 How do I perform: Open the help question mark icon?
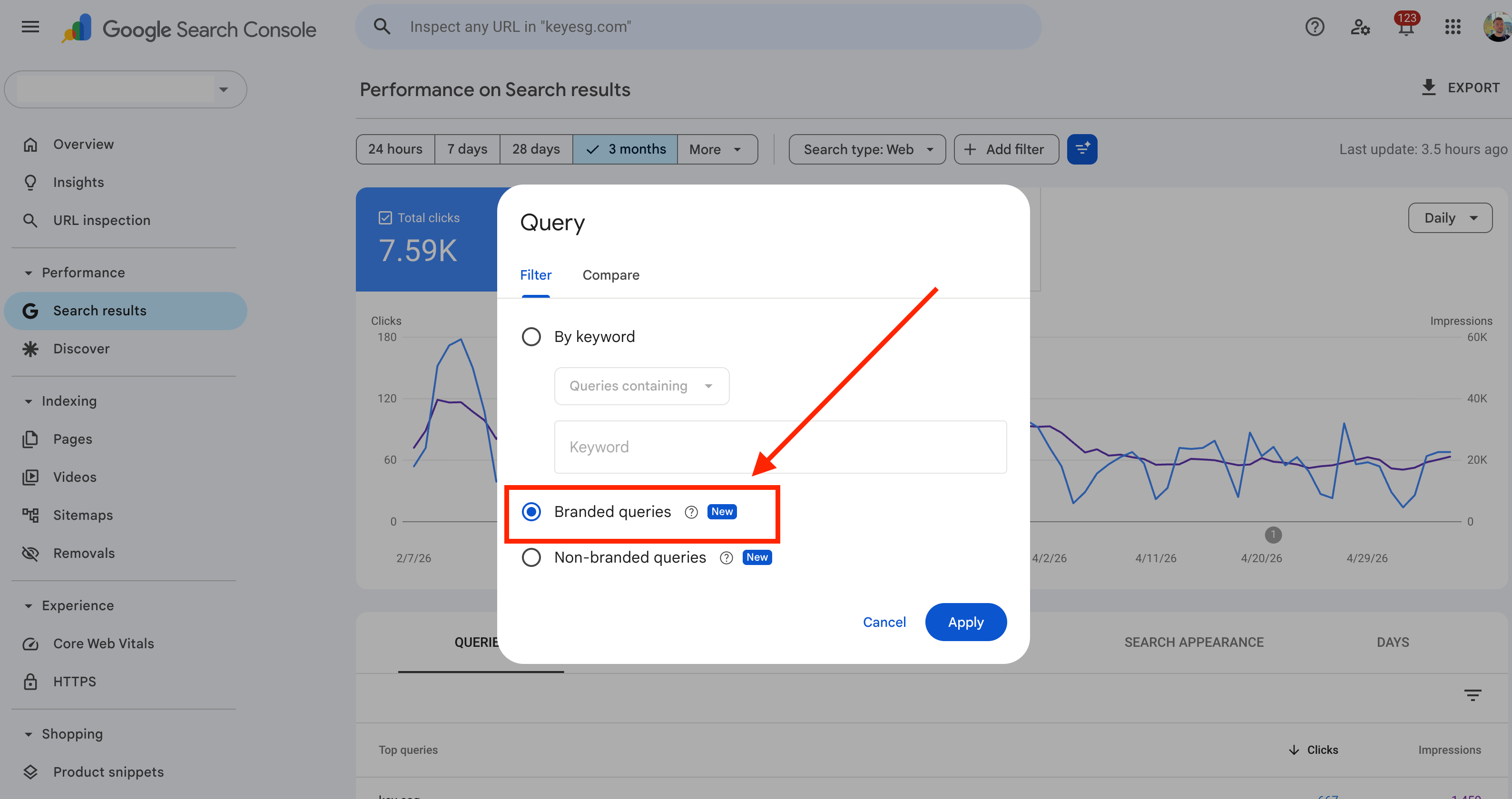click(x=1314, y=27)
